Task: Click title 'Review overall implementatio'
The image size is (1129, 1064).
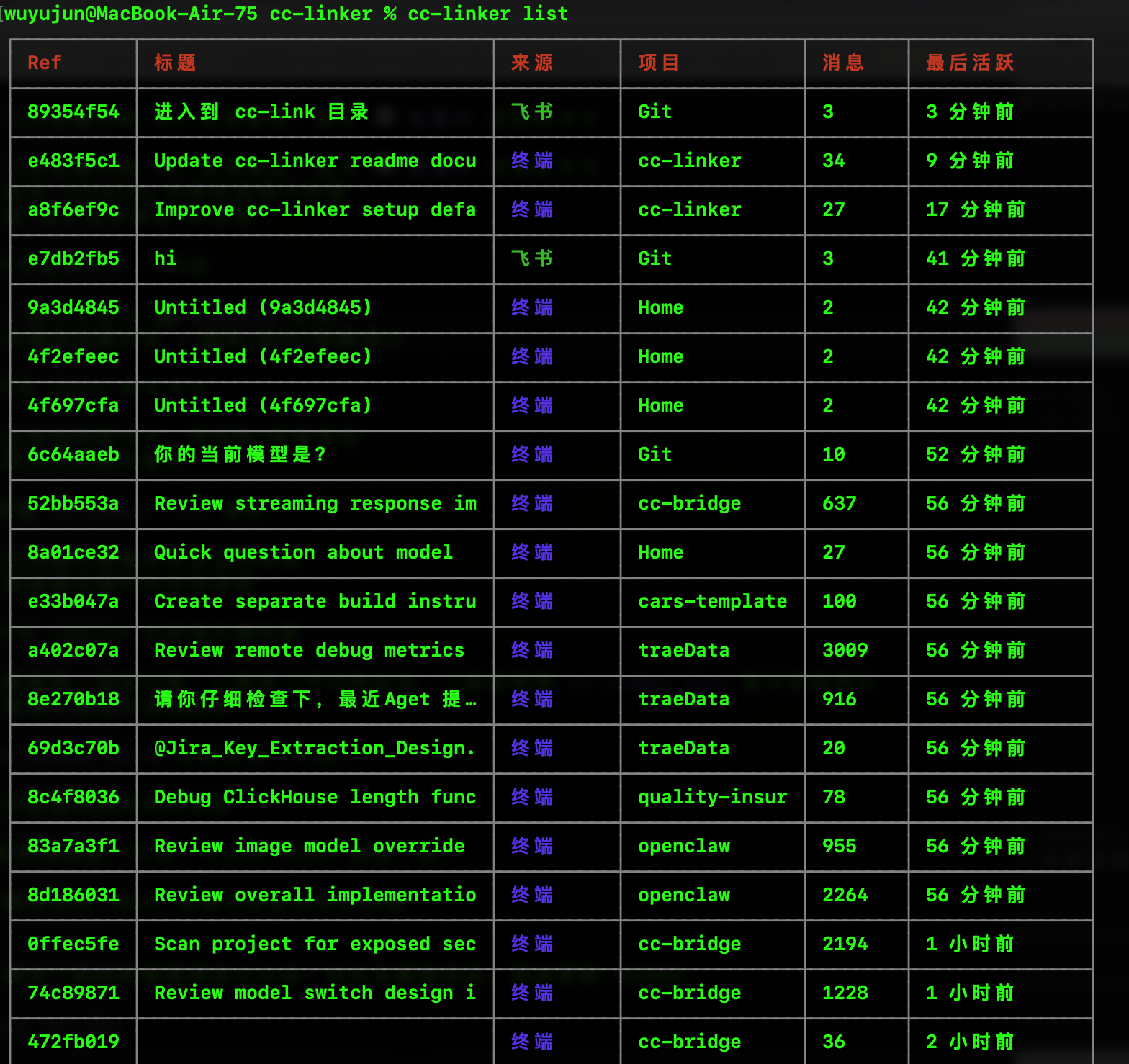Action: pos(315,896)
